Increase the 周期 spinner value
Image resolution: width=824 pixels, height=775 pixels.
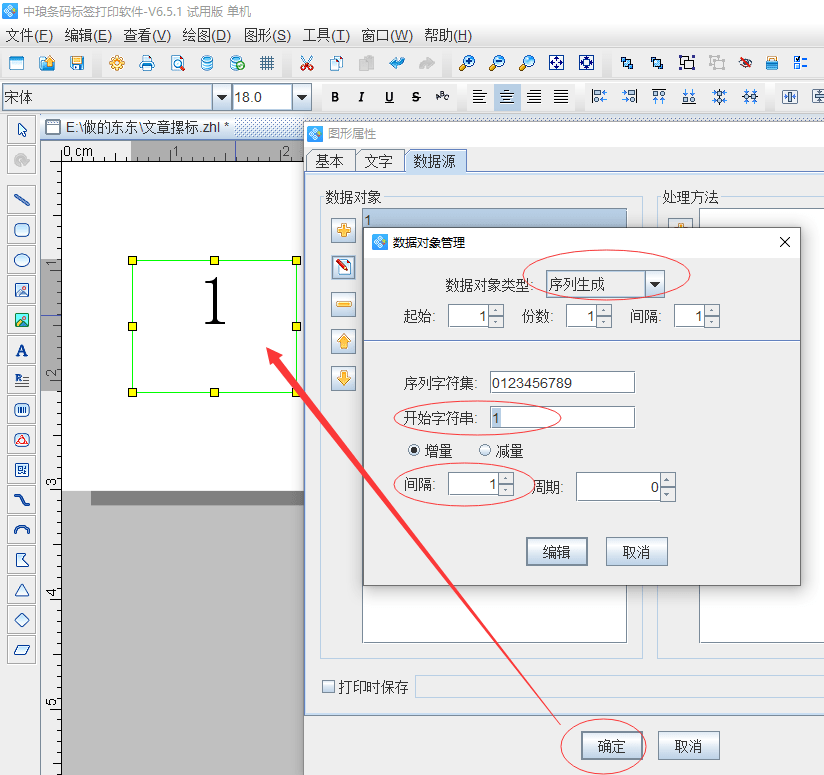(x=668, y=481)
